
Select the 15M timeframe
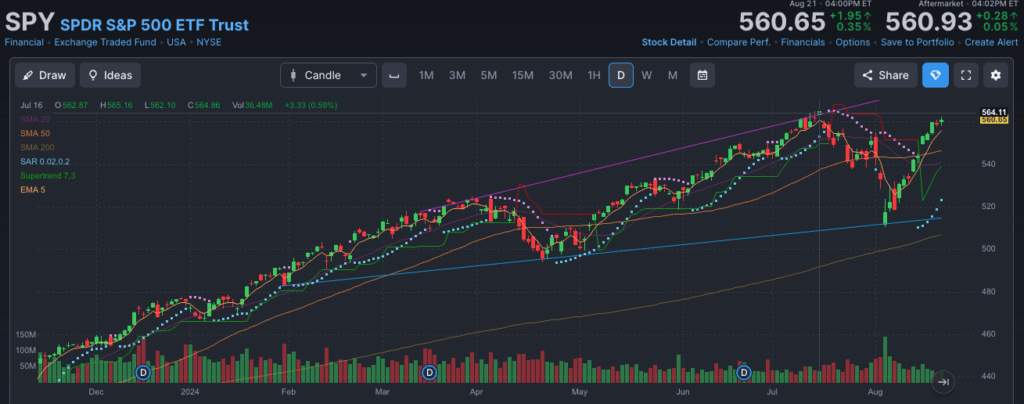pyautogui.click(x=522, y=75)
